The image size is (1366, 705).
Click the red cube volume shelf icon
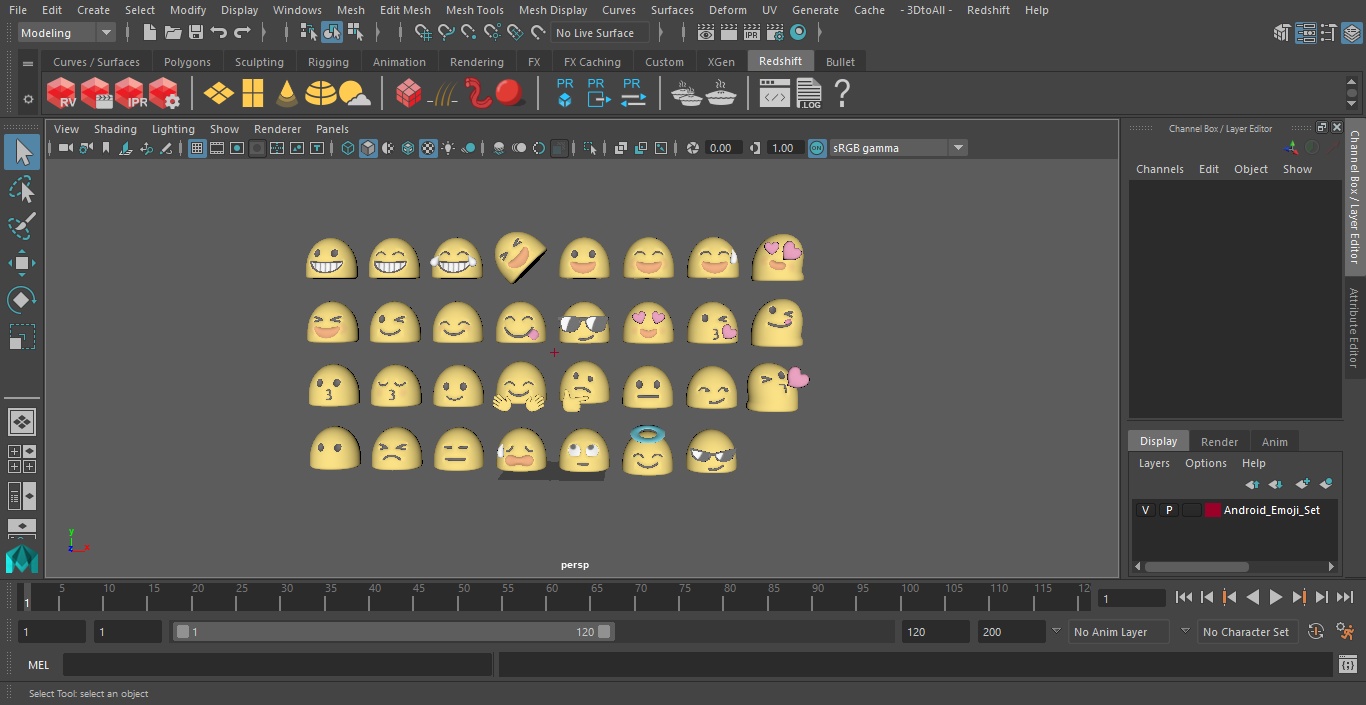tap(408, 94)
